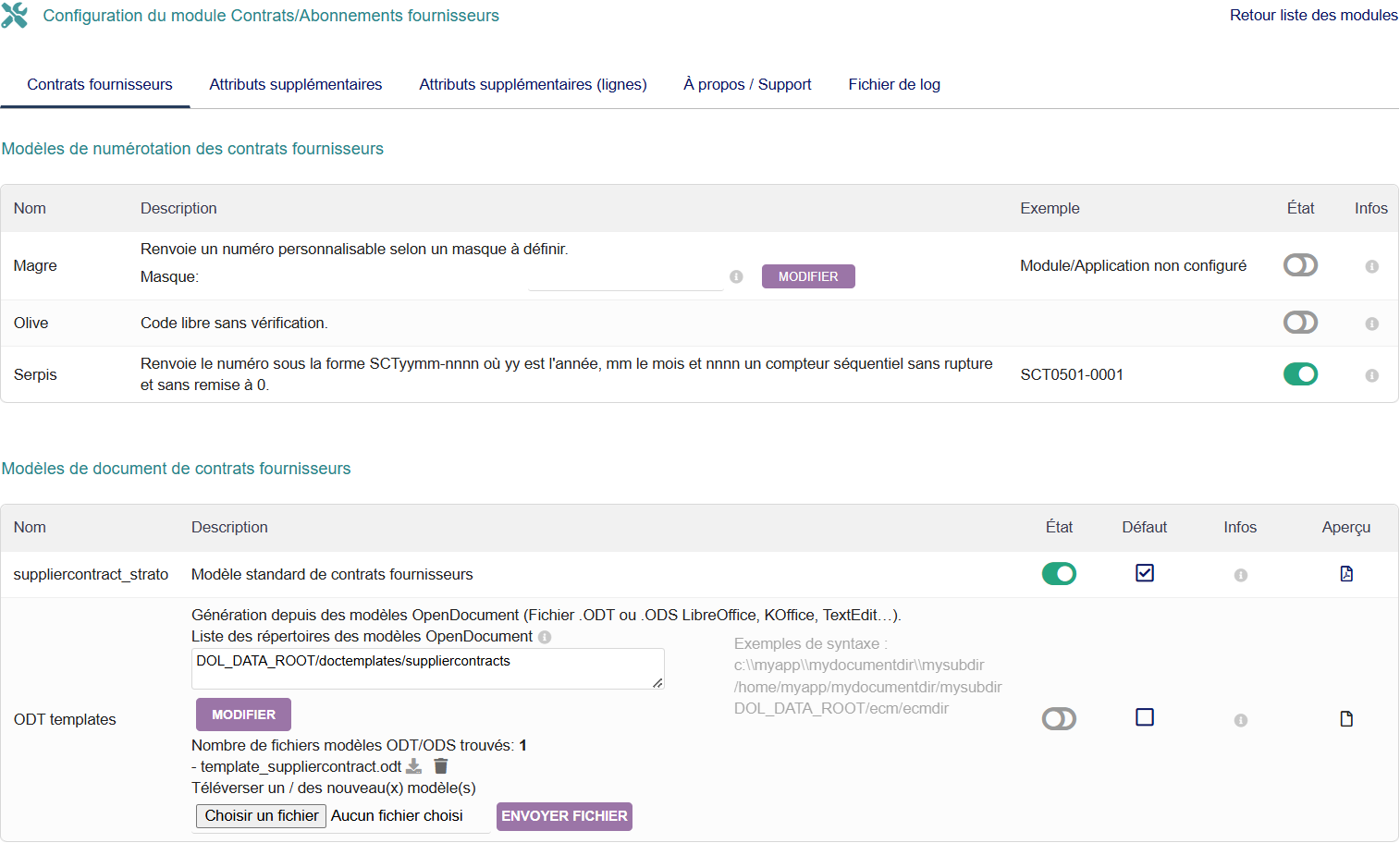
Task: Check the default box for ODT templates
Action: pos(1144,717)
